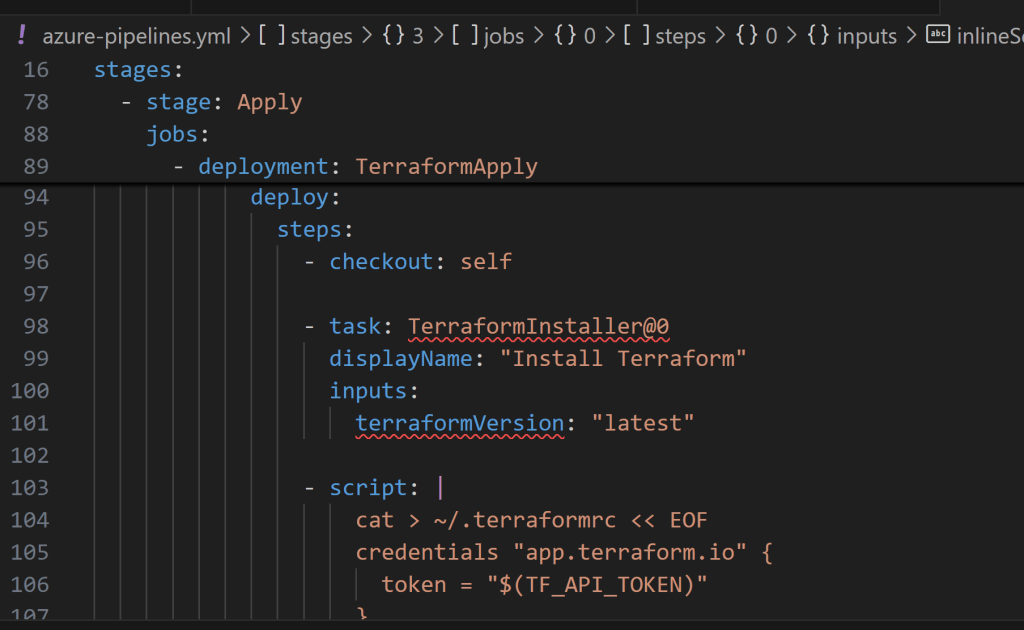Click the YAML file icon in breadcrumbs
This screenshot has width=1024, height=630.
(x=22, y=36)
